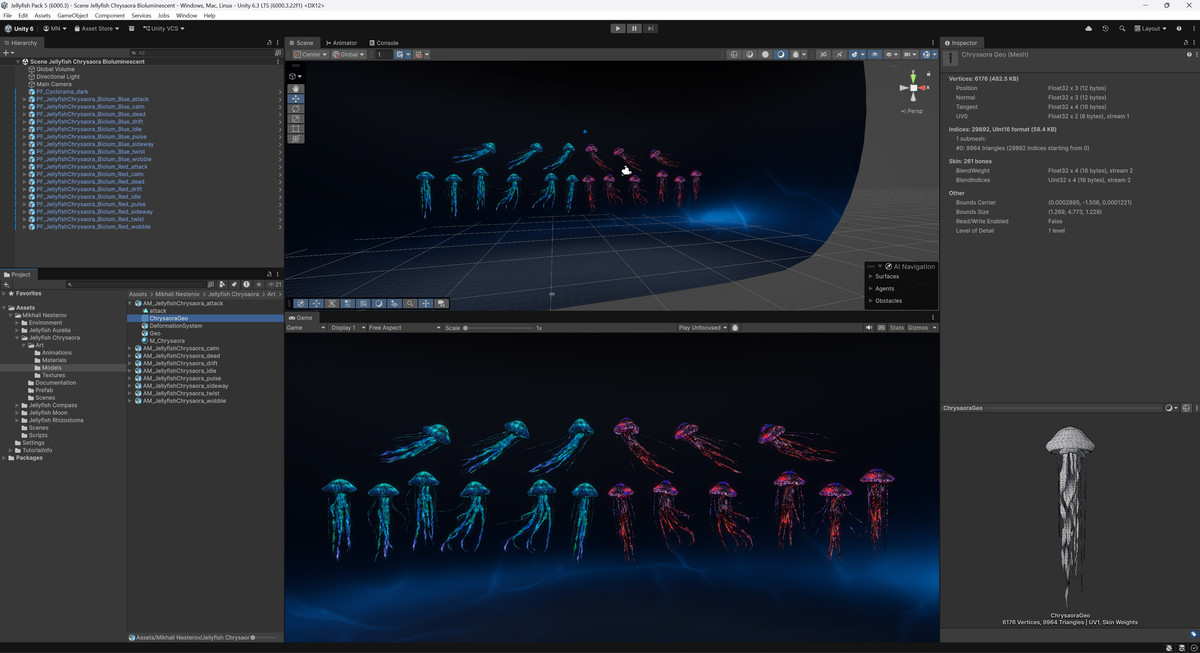Image resolution: width=1200 pixels, height=653 pixels.
Task: Click the Hierarchy search field
Action: pos(200,52)
